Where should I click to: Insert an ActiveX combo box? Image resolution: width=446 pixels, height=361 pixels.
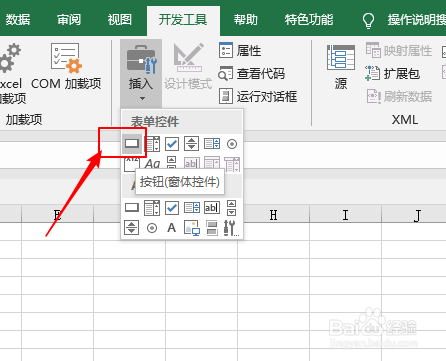[152, 208]
